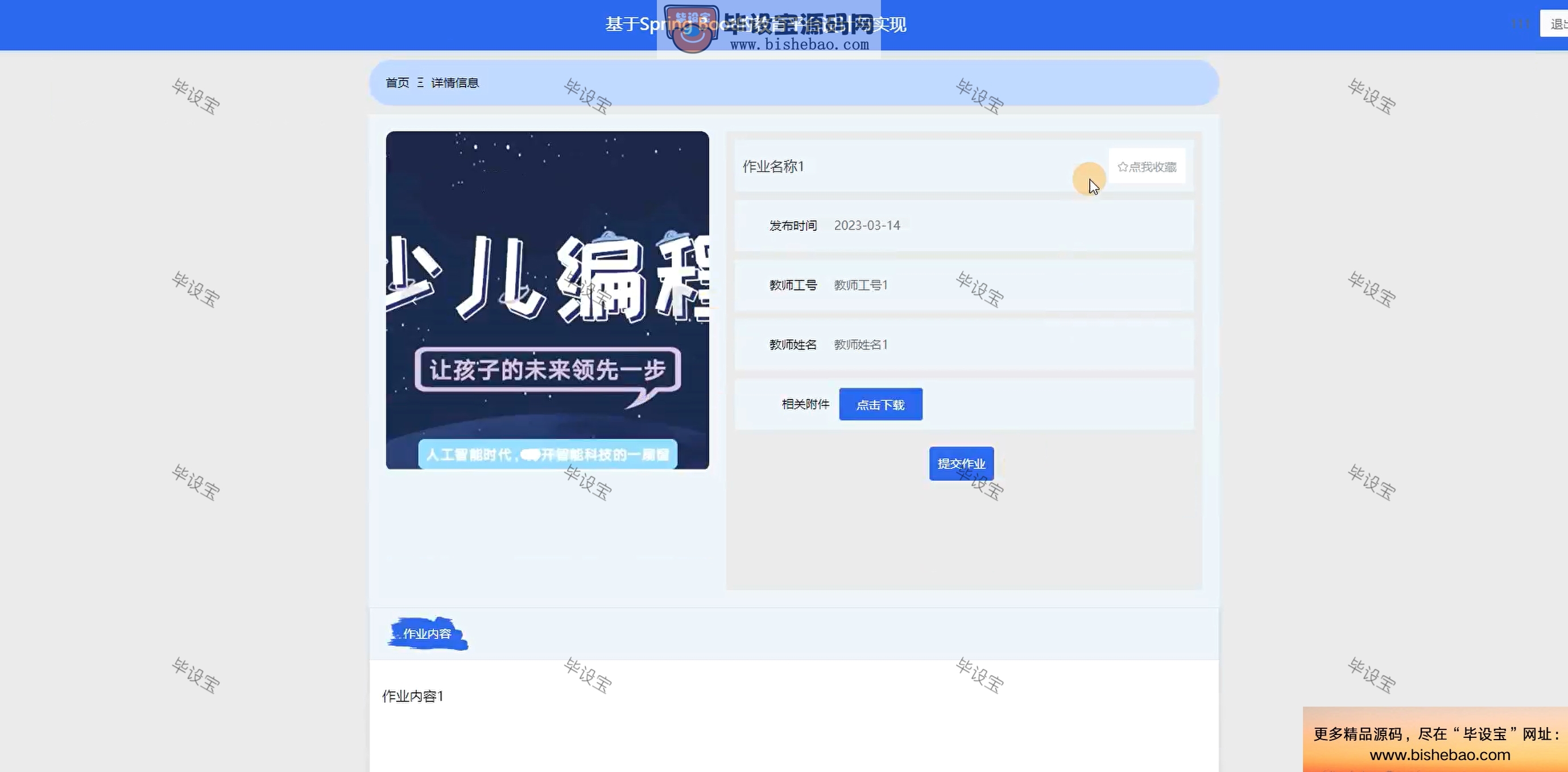Screen dimensions: 1568x772
Task: Click the date value 2023-03-14
Action: pyautogui.click(x=867, y=226)
